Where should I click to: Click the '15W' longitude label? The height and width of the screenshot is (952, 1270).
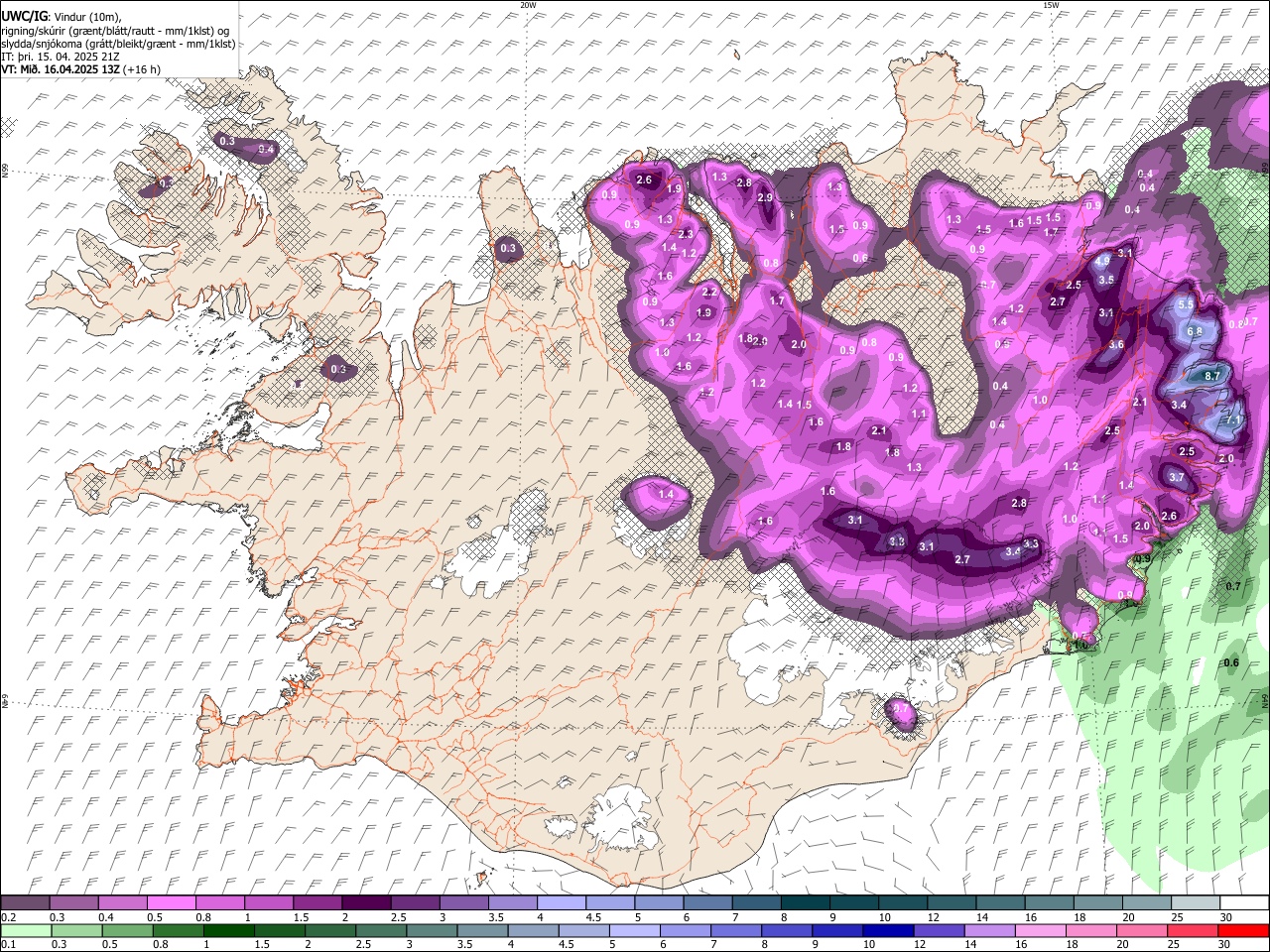(1051, 5)
